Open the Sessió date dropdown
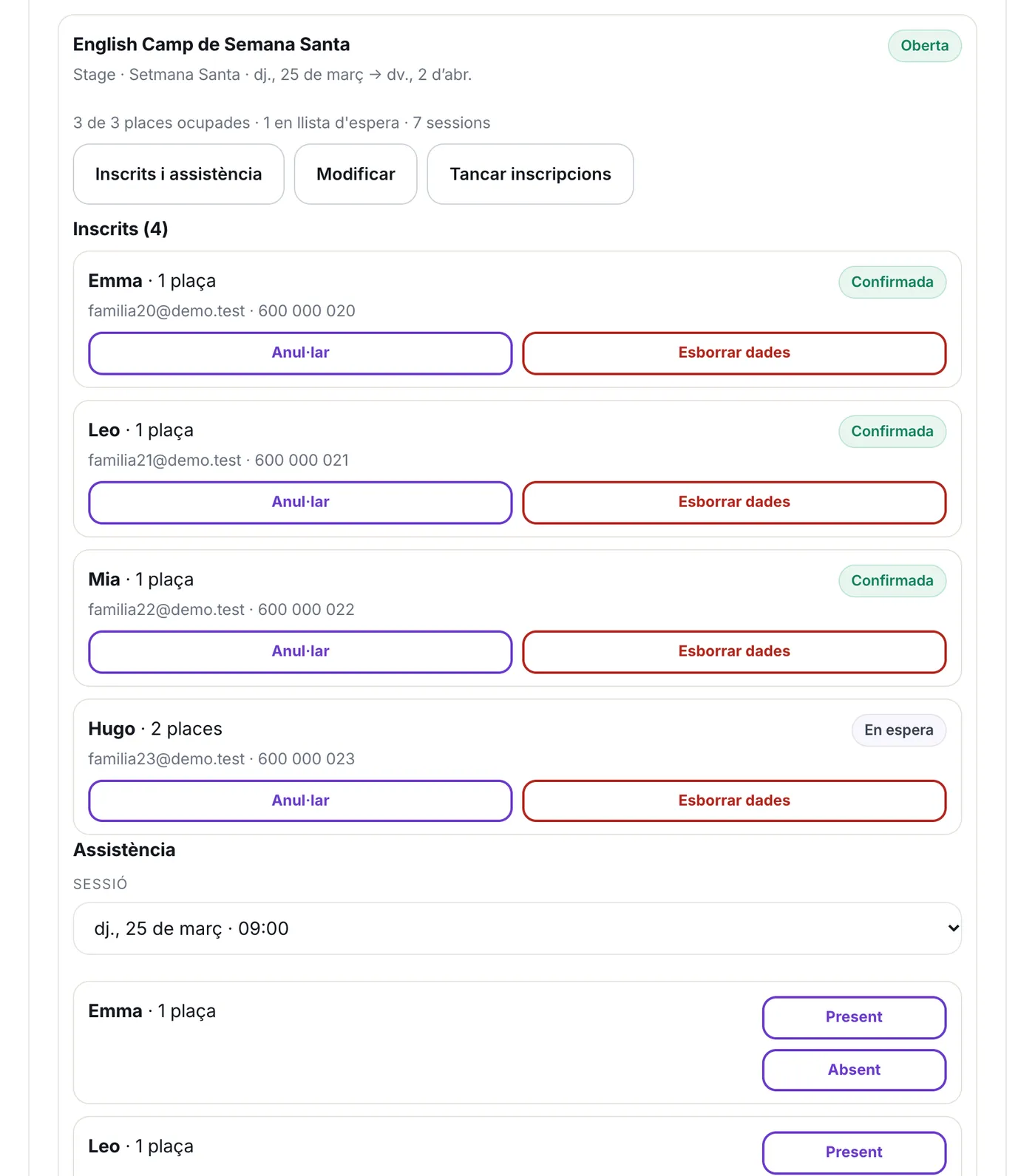The height and width of the screenshot is (1176, 1035). tap(517, 928)
